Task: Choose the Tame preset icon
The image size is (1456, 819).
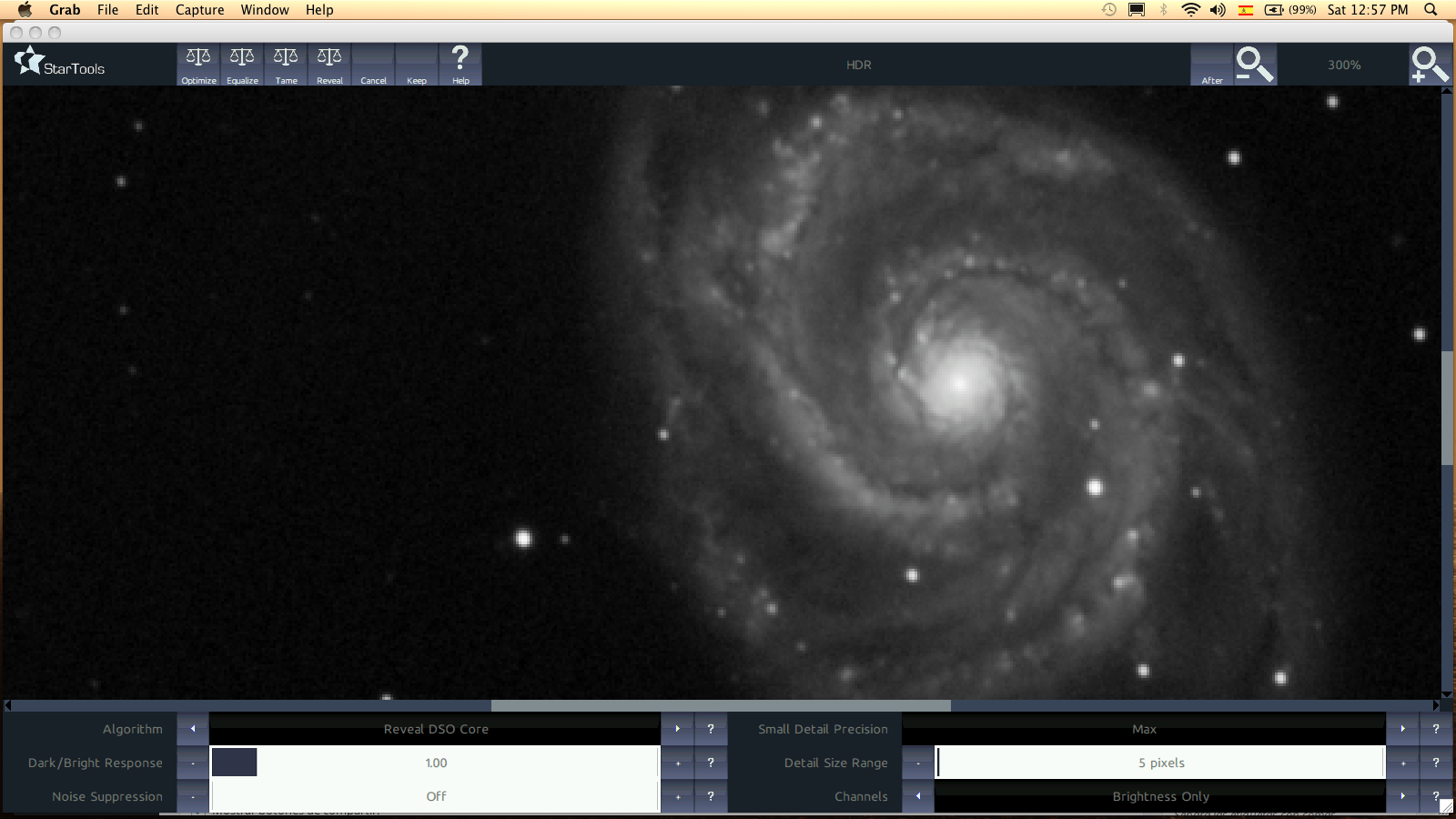Action: (286, 65)
